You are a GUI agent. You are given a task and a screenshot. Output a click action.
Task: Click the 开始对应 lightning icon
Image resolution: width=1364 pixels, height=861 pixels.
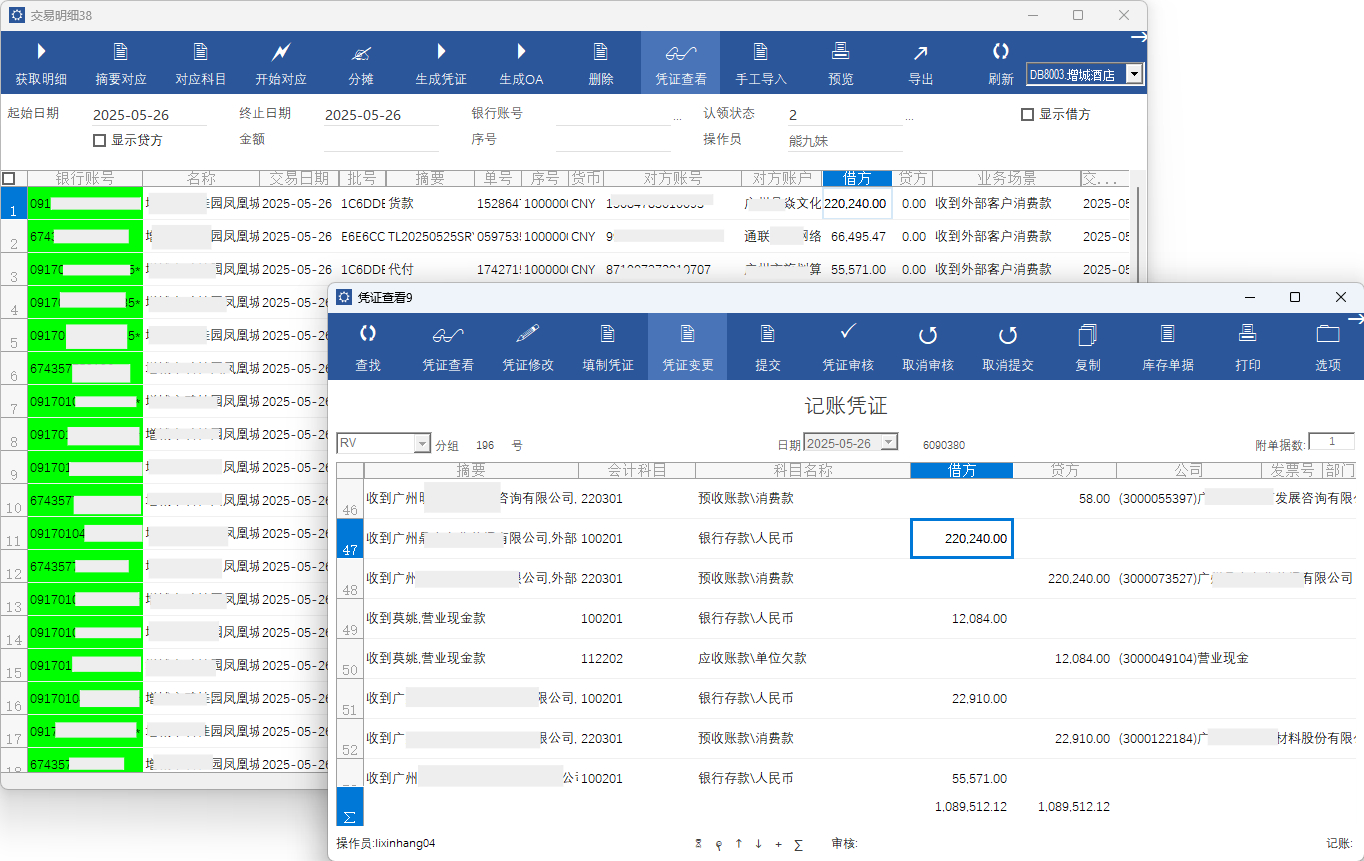(281, 52)
